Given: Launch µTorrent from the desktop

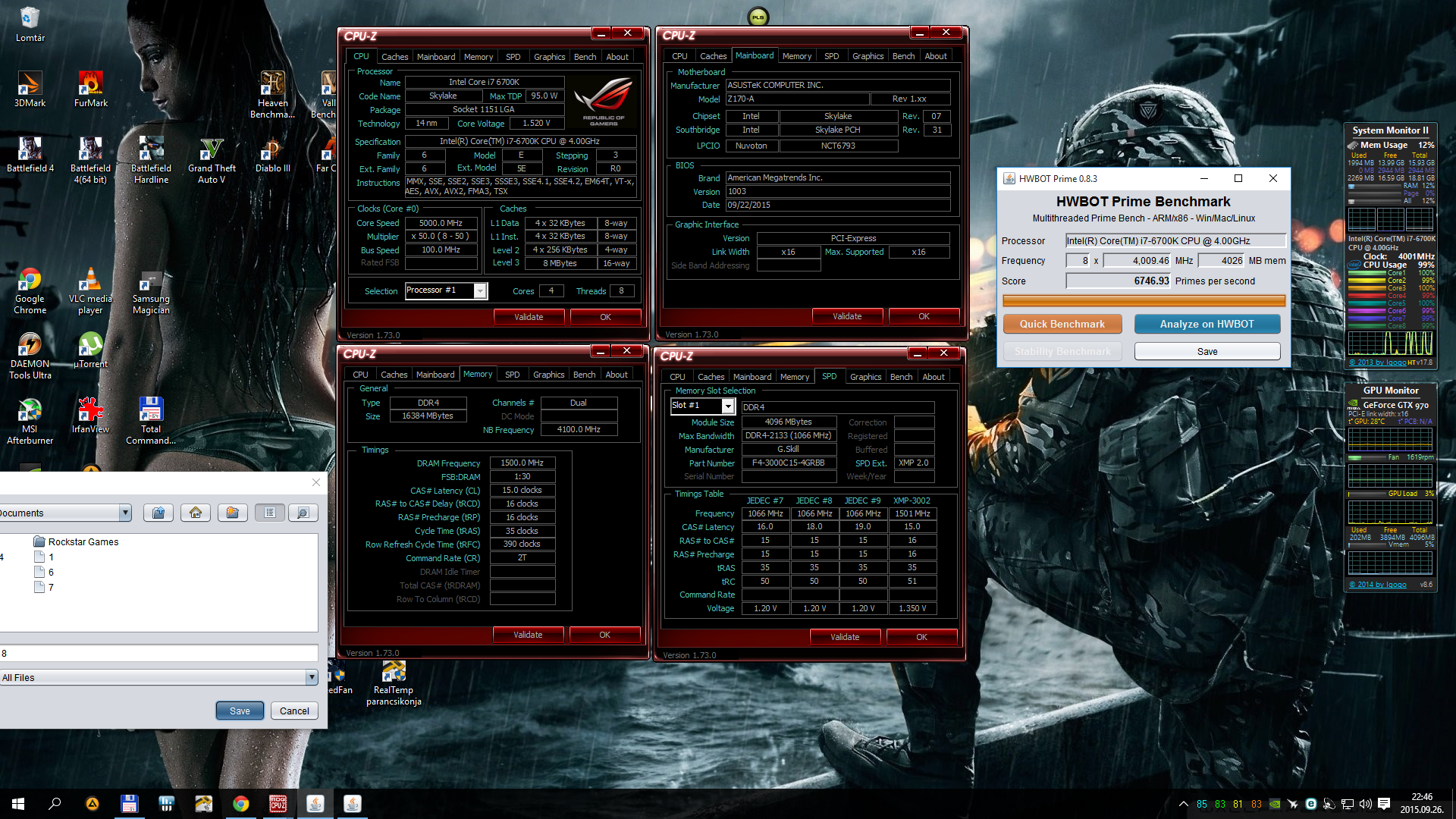Looking at the screenshot, I should 90,350.
